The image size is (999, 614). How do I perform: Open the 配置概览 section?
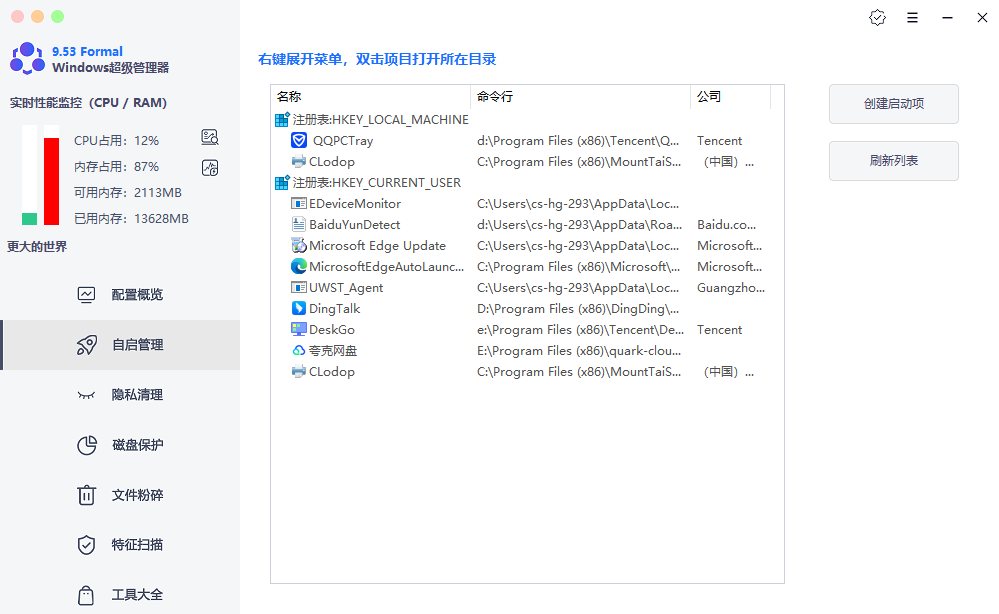pos(121,295)
